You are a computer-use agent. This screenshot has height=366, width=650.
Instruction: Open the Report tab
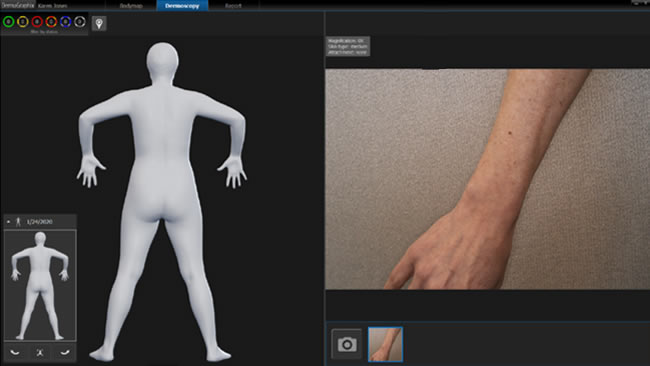[233, 6]
